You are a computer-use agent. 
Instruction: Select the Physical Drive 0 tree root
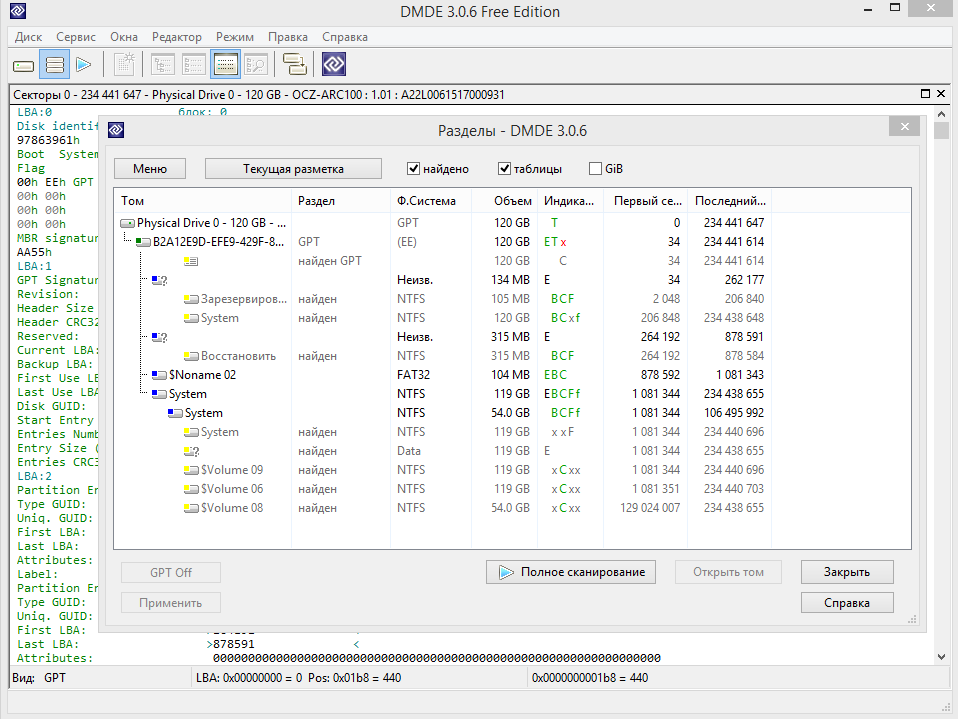pos(211,223)
